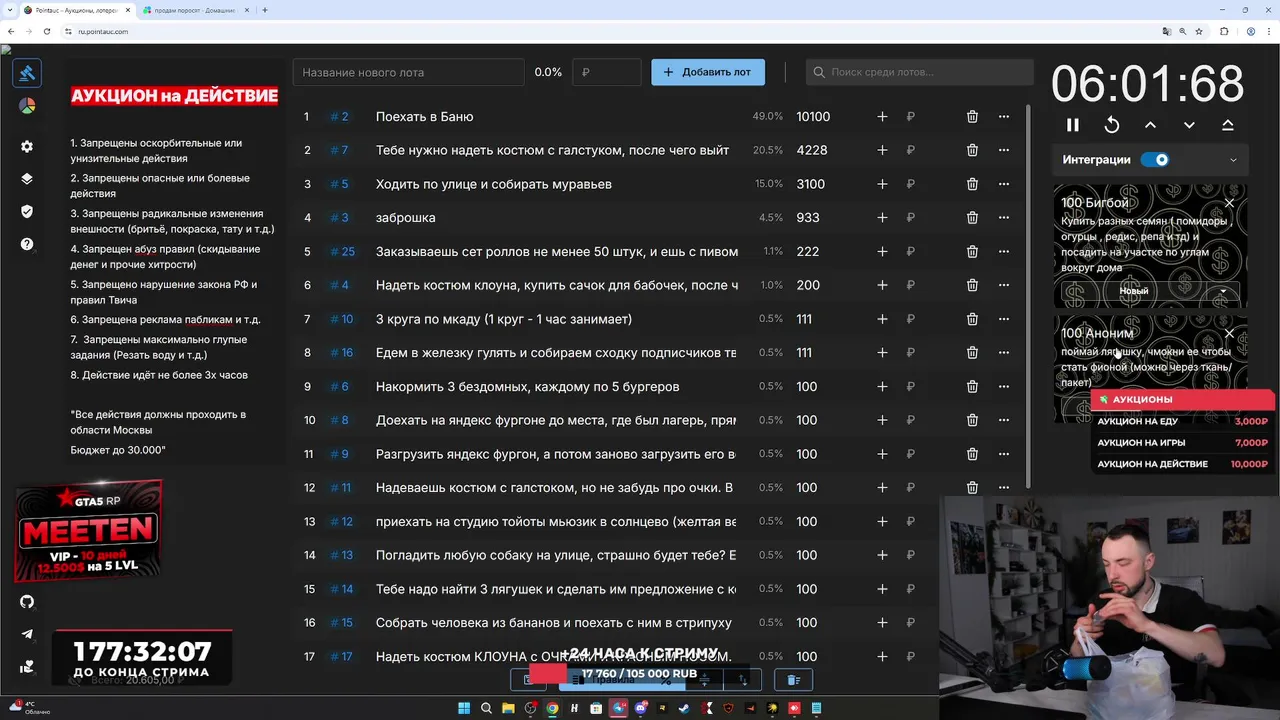
Task: Click lot number link #25
Action: tap(342, 251)
